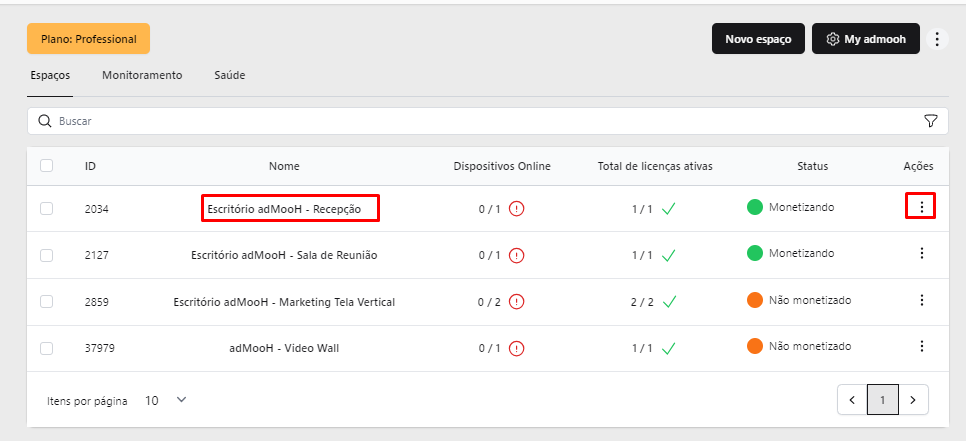The image size is (966, 441).
Task: Click Não monetizado status of ID 2859
Action: [x=810, y=300]
